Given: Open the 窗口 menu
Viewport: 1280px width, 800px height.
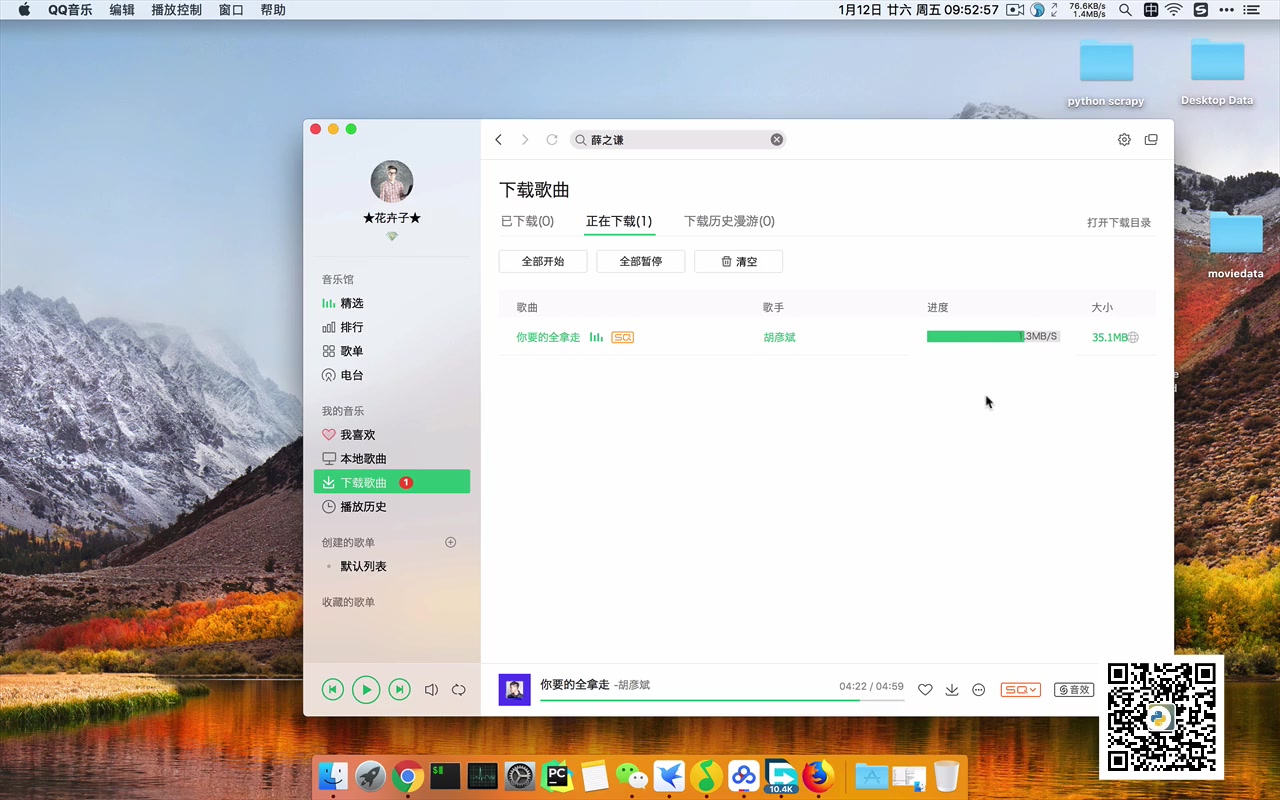Looking at the screenshot, I should 232,10.
